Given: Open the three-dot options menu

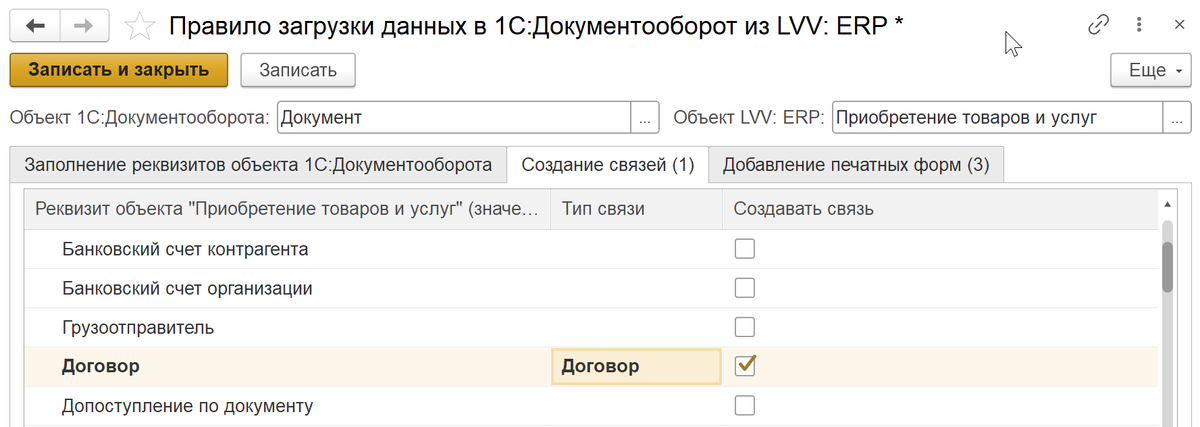Looking at the screenshot, I should point(1139,25).
